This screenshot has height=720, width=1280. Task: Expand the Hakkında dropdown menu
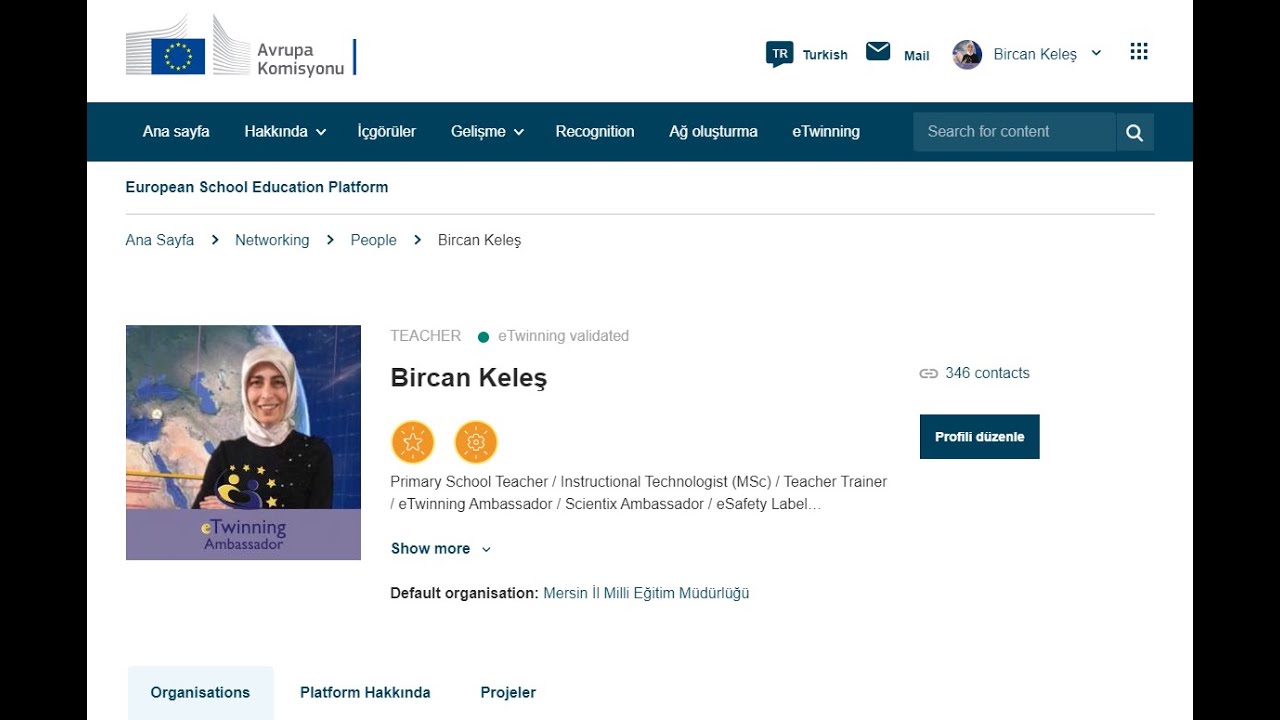click(x=285, y=131)
